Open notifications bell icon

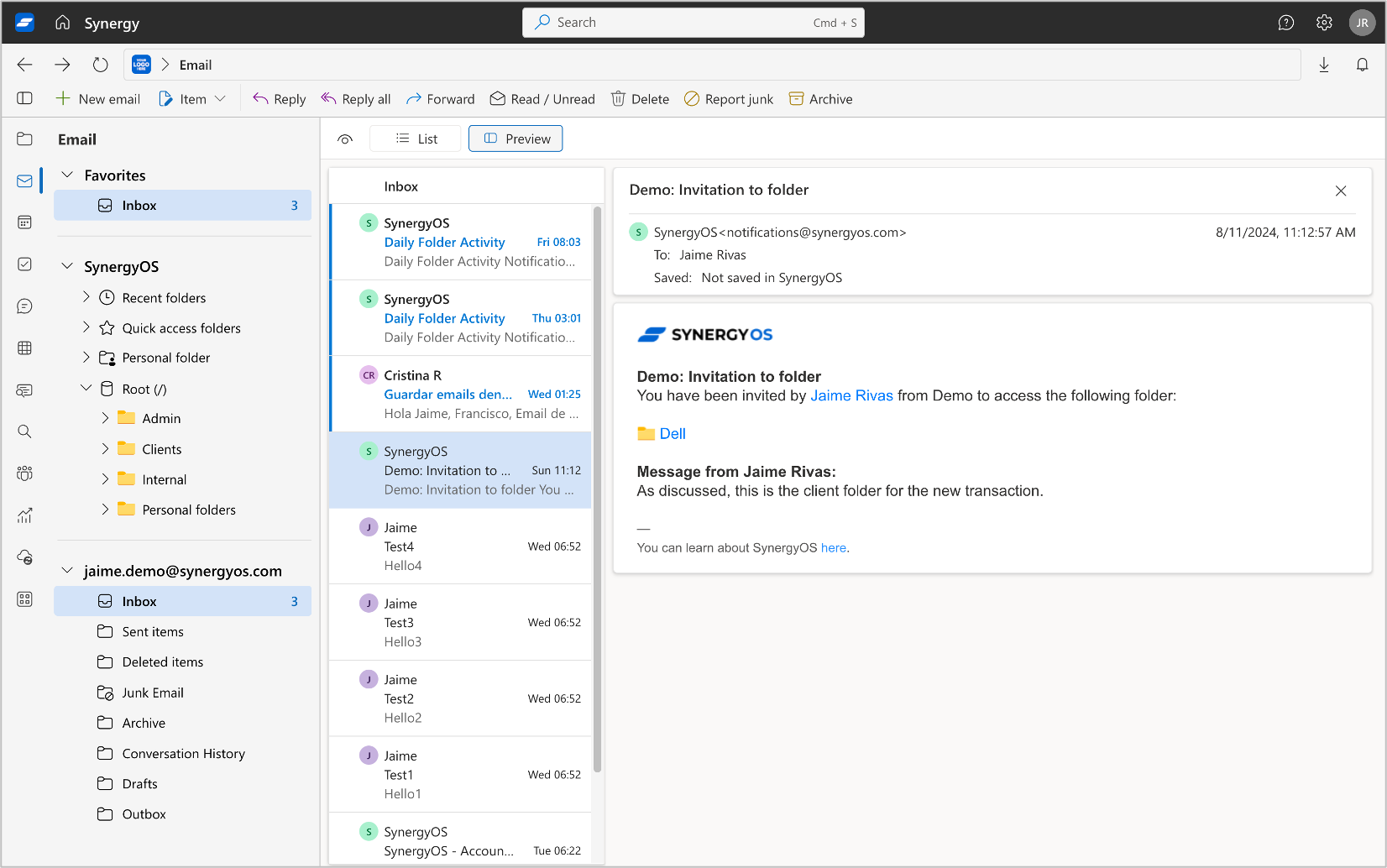(1363, 65)
